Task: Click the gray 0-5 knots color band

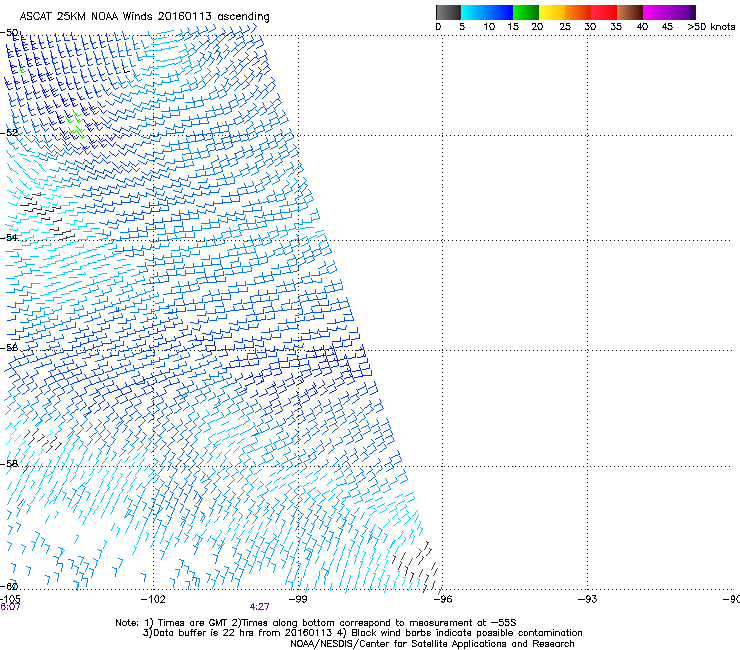Action: tap(448, 12)
